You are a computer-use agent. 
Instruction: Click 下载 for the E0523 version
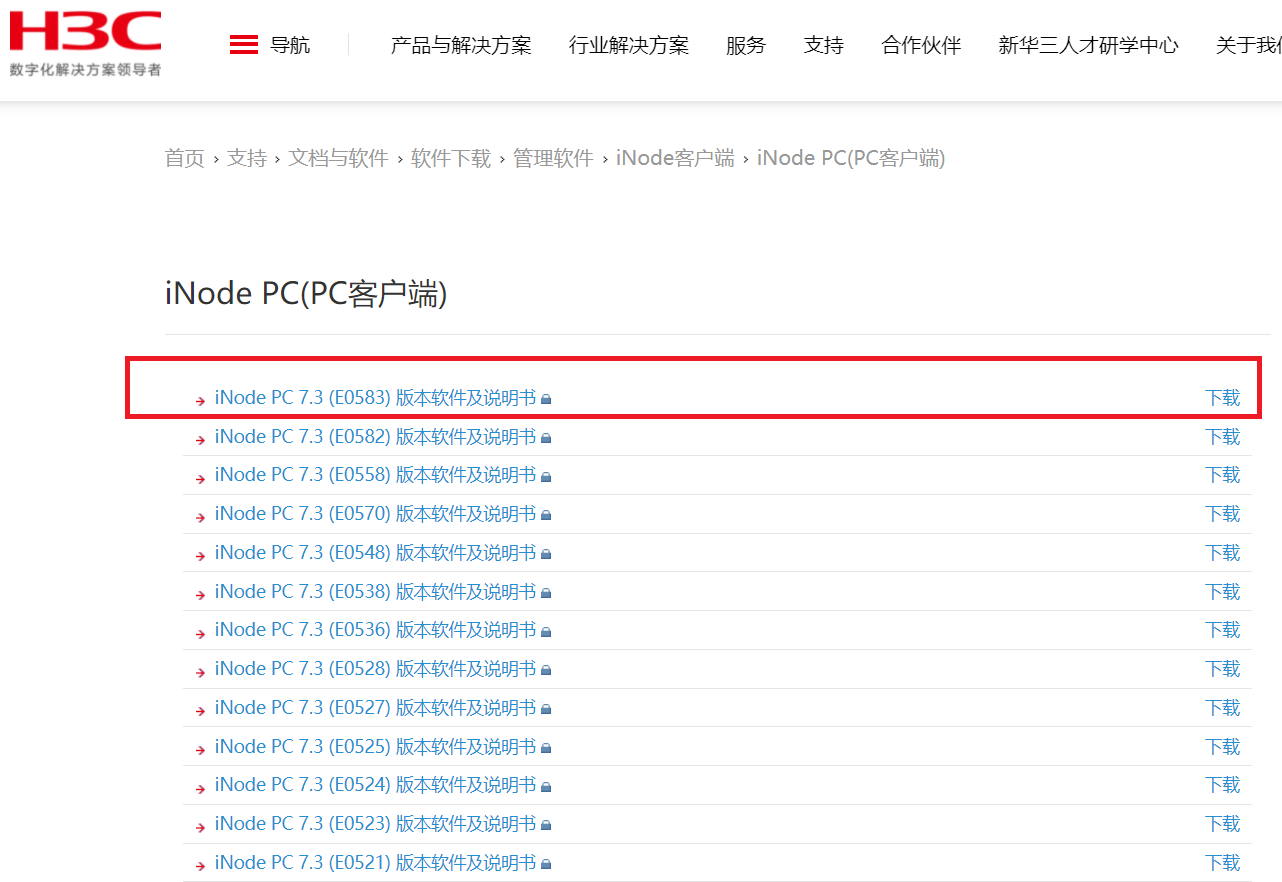coord(1223,824)
